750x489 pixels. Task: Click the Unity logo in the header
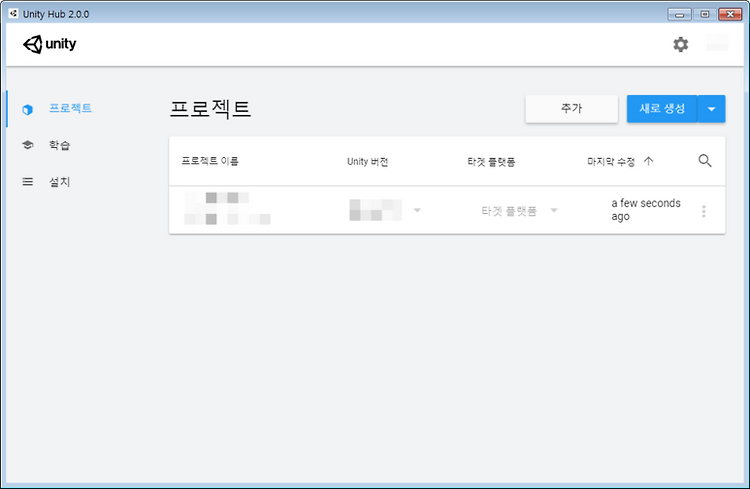tap(50, 44)
